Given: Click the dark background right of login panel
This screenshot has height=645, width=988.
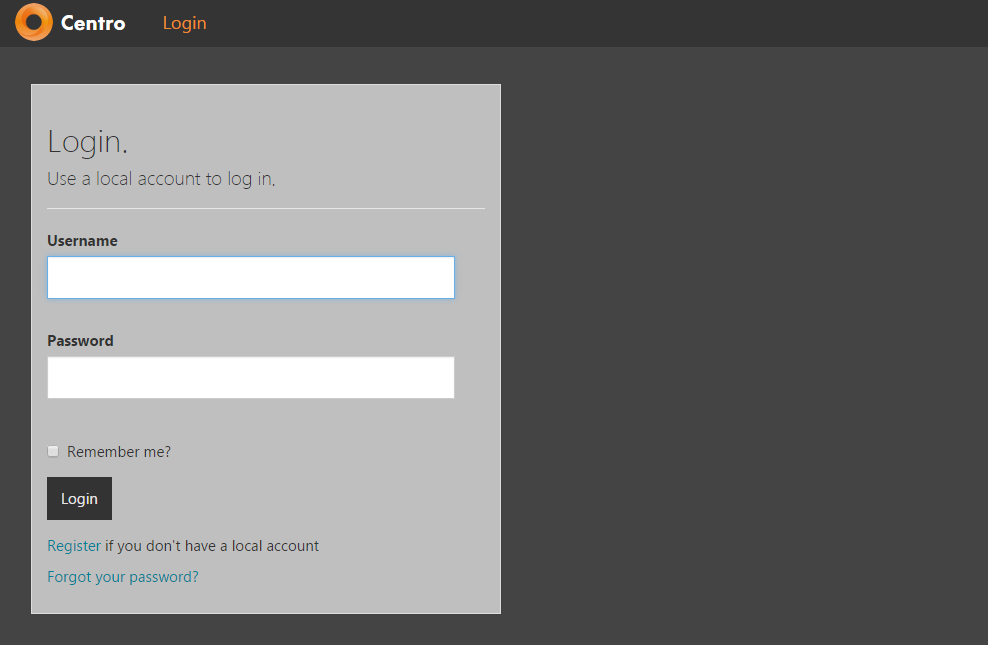Looking at the screenshot, I should click(x=740, y=350).
